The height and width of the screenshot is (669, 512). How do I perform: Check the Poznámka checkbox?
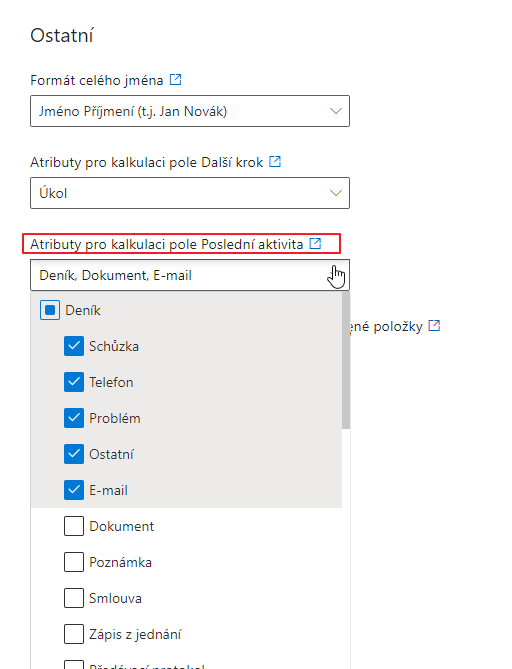(x=74, y=562)
